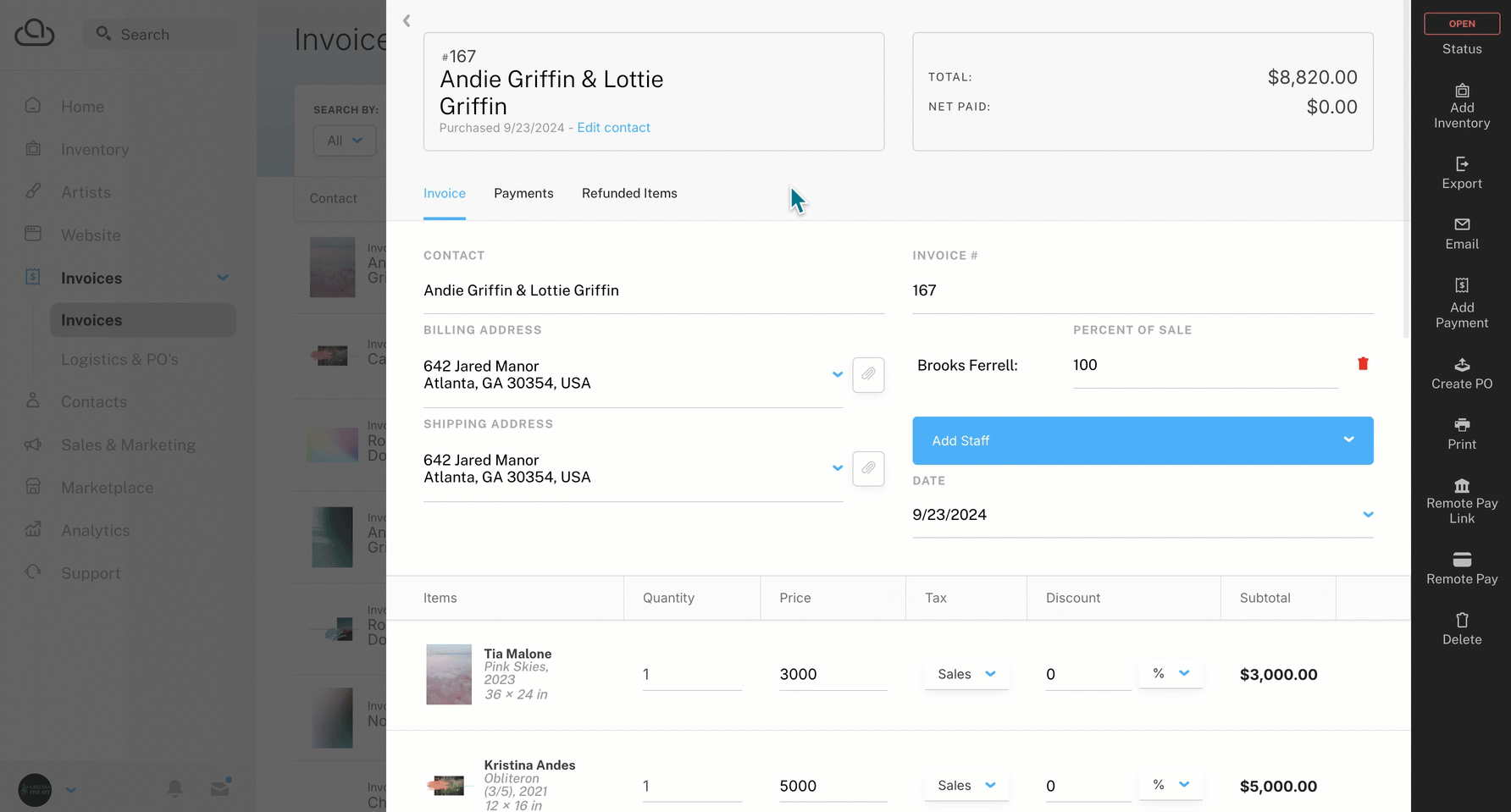Viewport: 1511px width, 812px height.
Task: Remove Brooks Ferrell with red trash icon
Action: [1363, 364]
